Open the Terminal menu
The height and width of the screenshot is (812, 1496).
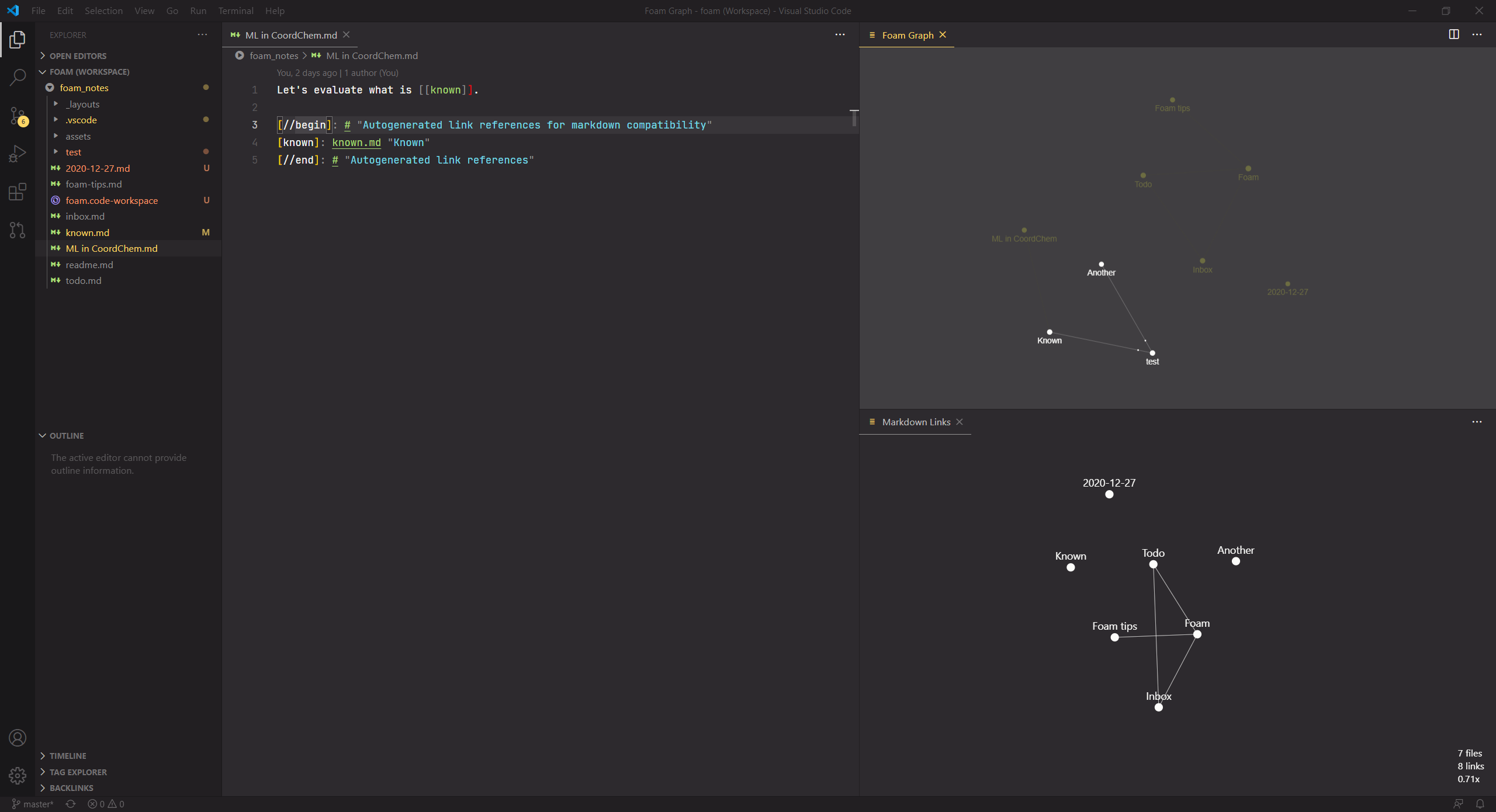236,11
